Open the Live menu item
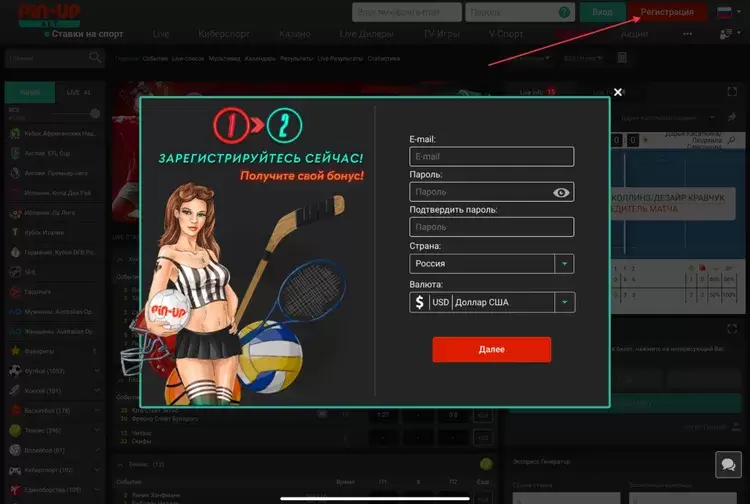The image size is (750, 504). pyautogui.click(x=161, y=34)
